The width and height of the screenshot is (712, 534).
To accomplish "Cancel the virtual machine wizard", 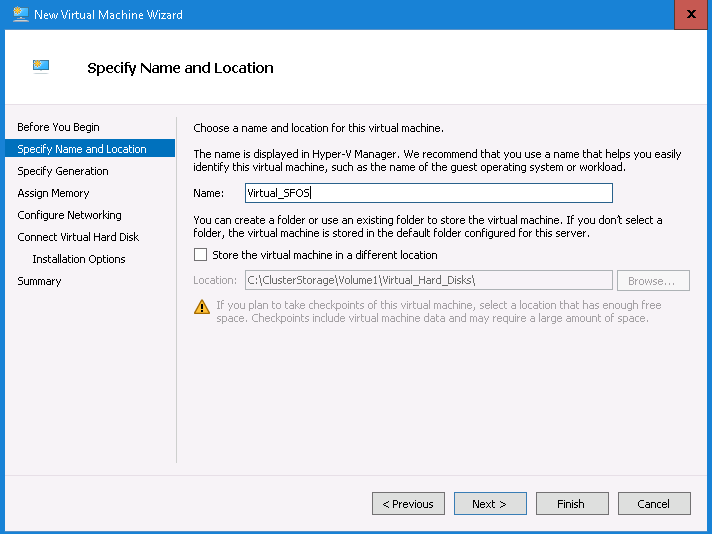I will [x=654, y=504].
